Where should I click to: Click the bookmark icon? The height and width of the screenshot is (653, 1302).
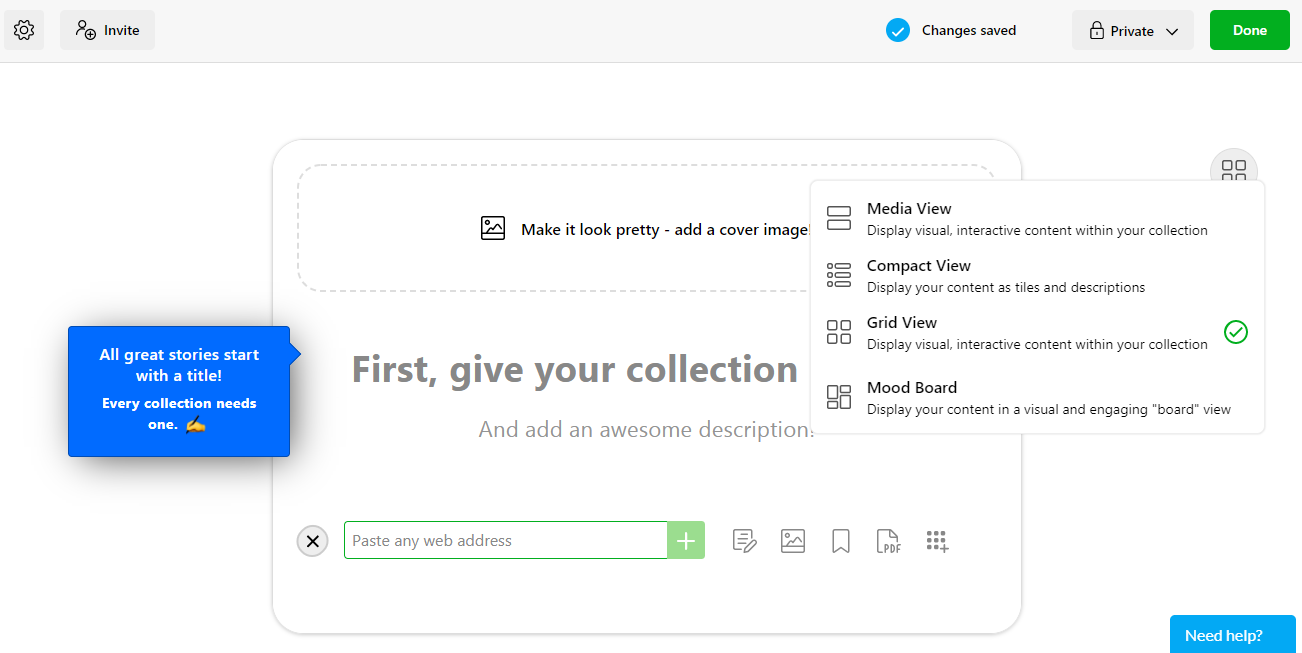click(841, 541)
